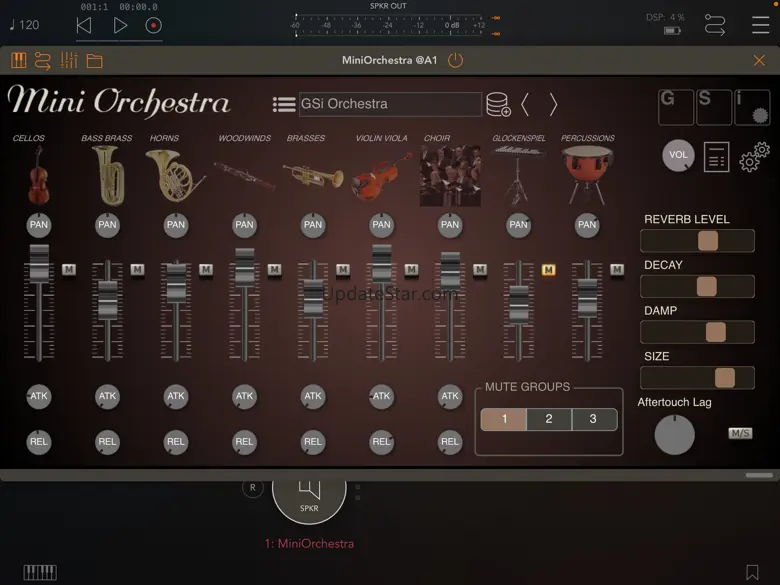780x585 pixels.
Task: Click the Size slider handle
Action: pyautogui.click(x=725, y=378)
